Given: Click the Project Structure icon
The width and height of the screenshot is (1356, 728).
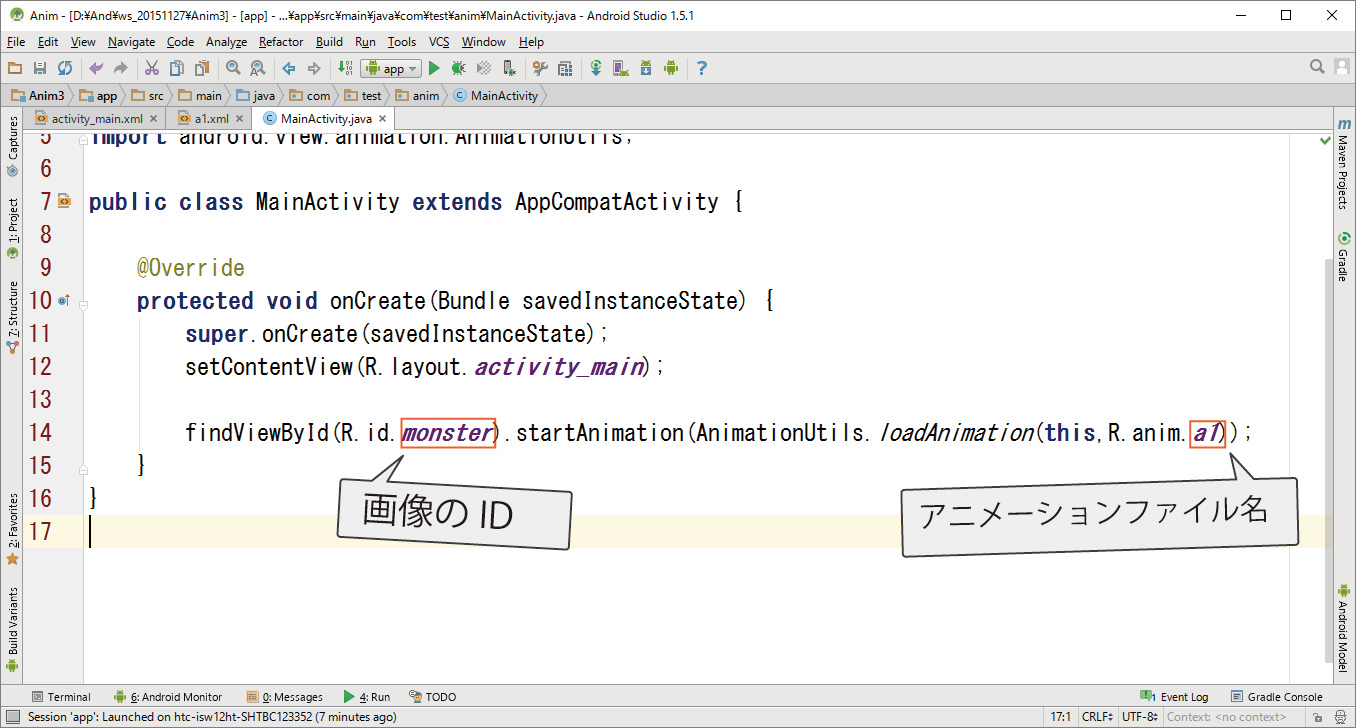Looking at the screenshot, I should [565, 68].
